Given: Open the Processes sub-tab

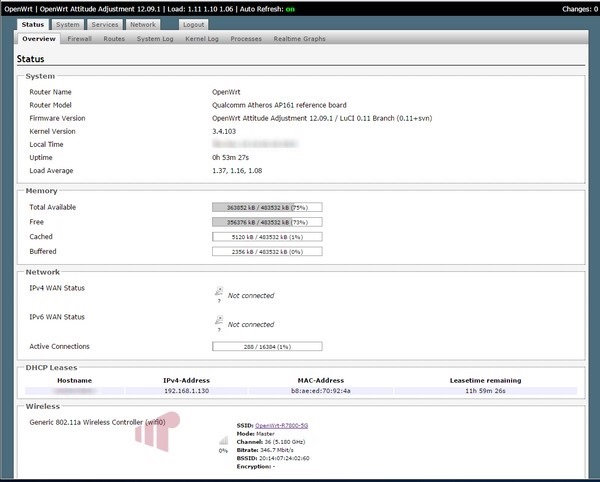Looking at the screenshot, I should [246, 39].
